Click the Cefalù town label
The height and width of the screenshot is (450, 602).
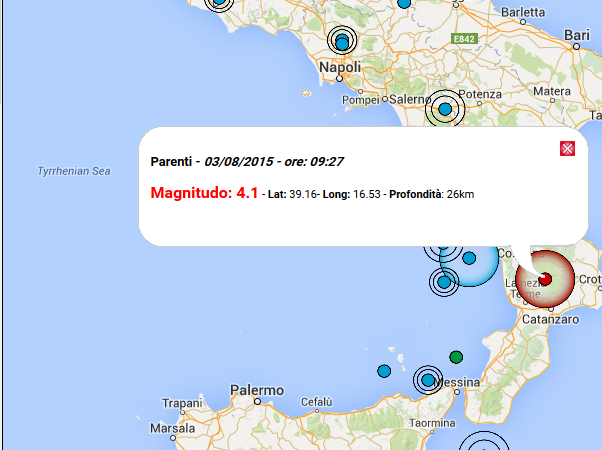click(316, 402)
